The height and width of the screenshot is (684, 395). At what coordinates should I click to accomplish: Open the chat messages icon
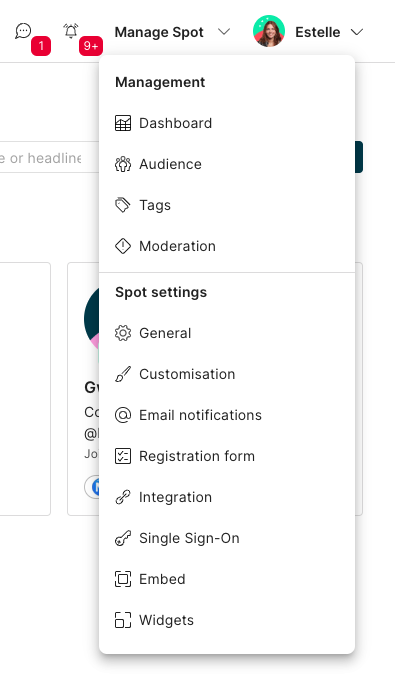point(23,31)
